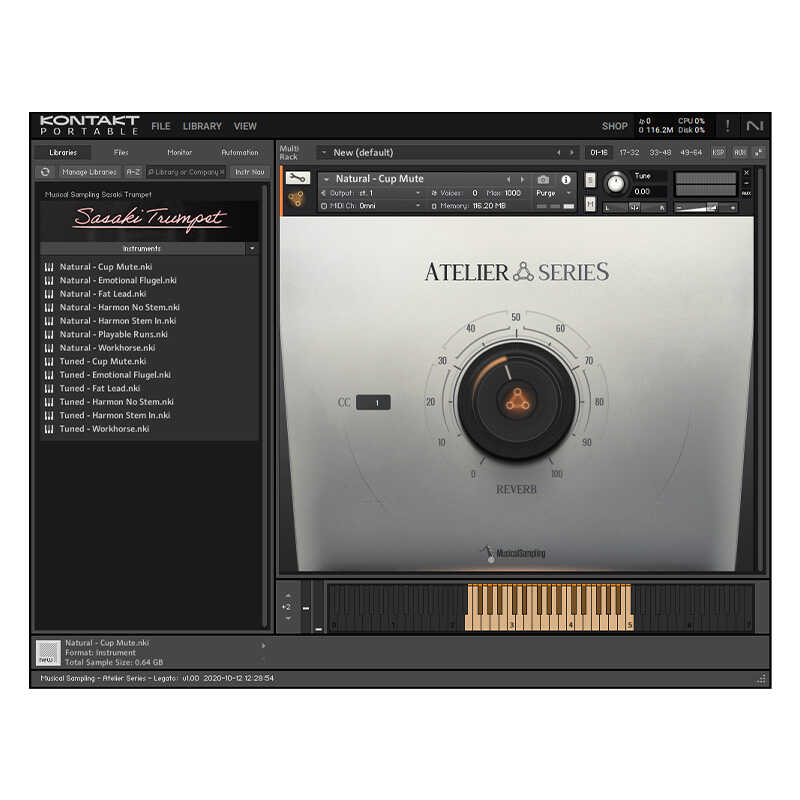Click the pan L/R slider
800x800 pixels.
(x=635, y=208)
